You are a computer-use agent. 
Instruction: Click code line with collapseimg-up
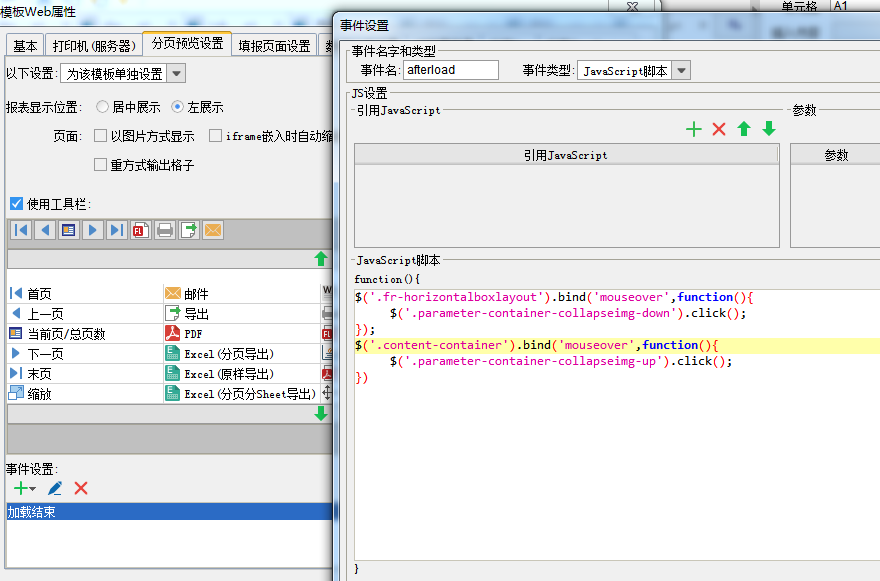click(561, 362)
